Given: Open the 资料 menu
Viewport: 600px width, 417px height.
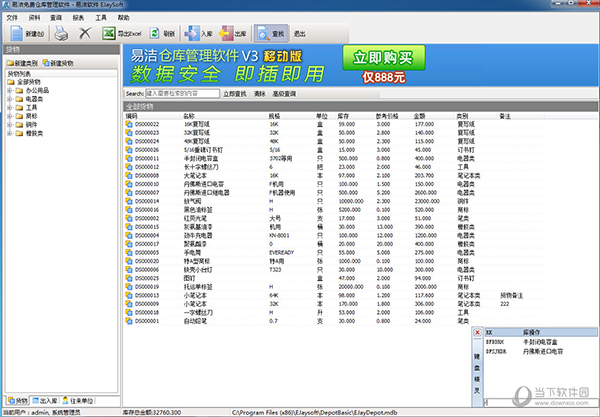Looking at the screenshot, I should point(34,18).
